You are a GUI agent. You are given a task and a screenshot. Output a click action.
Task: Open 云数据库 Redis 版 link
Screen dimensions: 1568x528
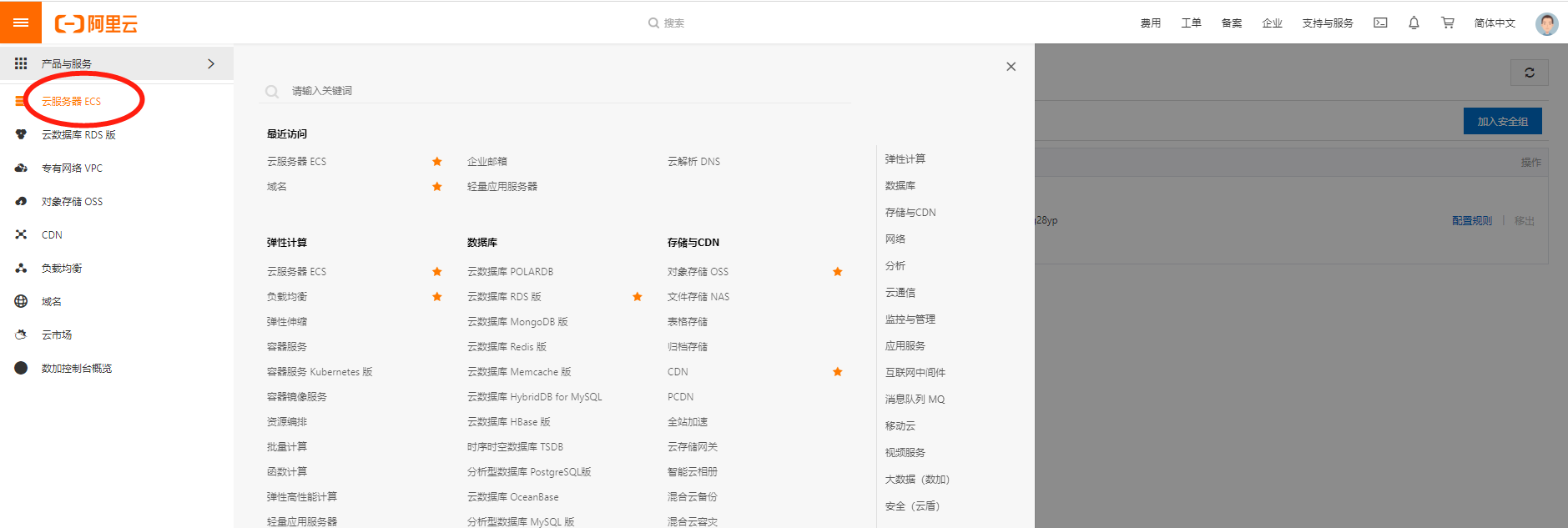[507, 347]
